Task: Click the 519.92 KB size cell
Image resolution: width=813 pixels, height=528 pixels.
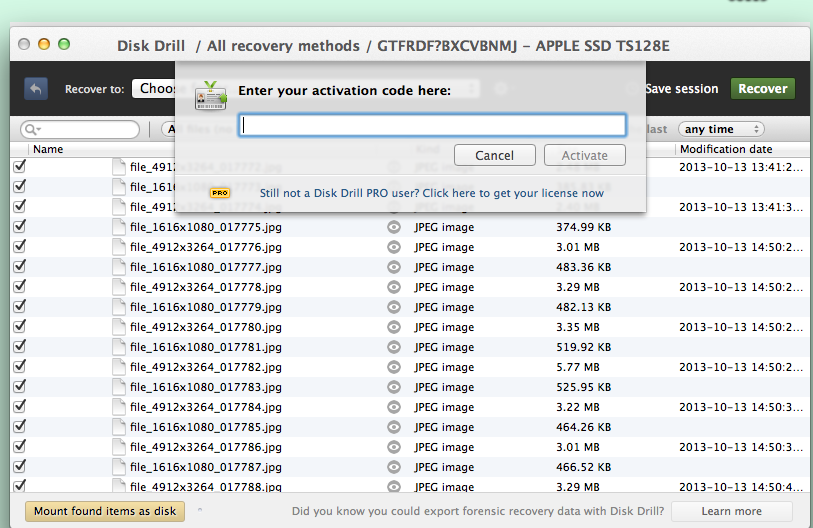Action: click(x=583, y=347)
